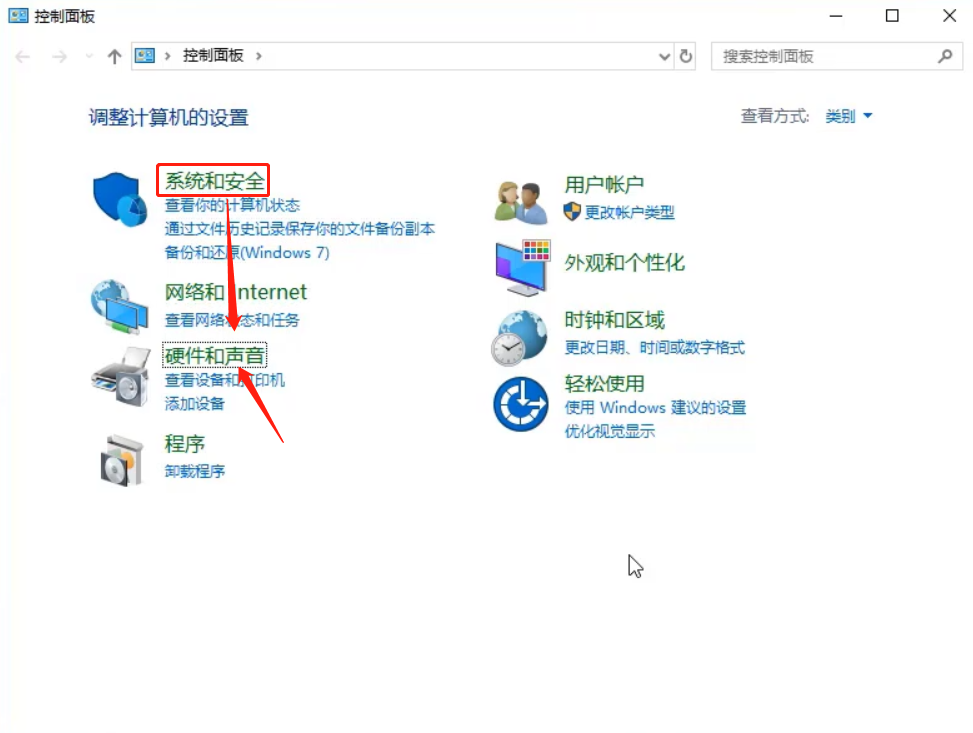Click 查看网络状态和任务 link
The image size is (973, 733).
(x=231, y=320)
